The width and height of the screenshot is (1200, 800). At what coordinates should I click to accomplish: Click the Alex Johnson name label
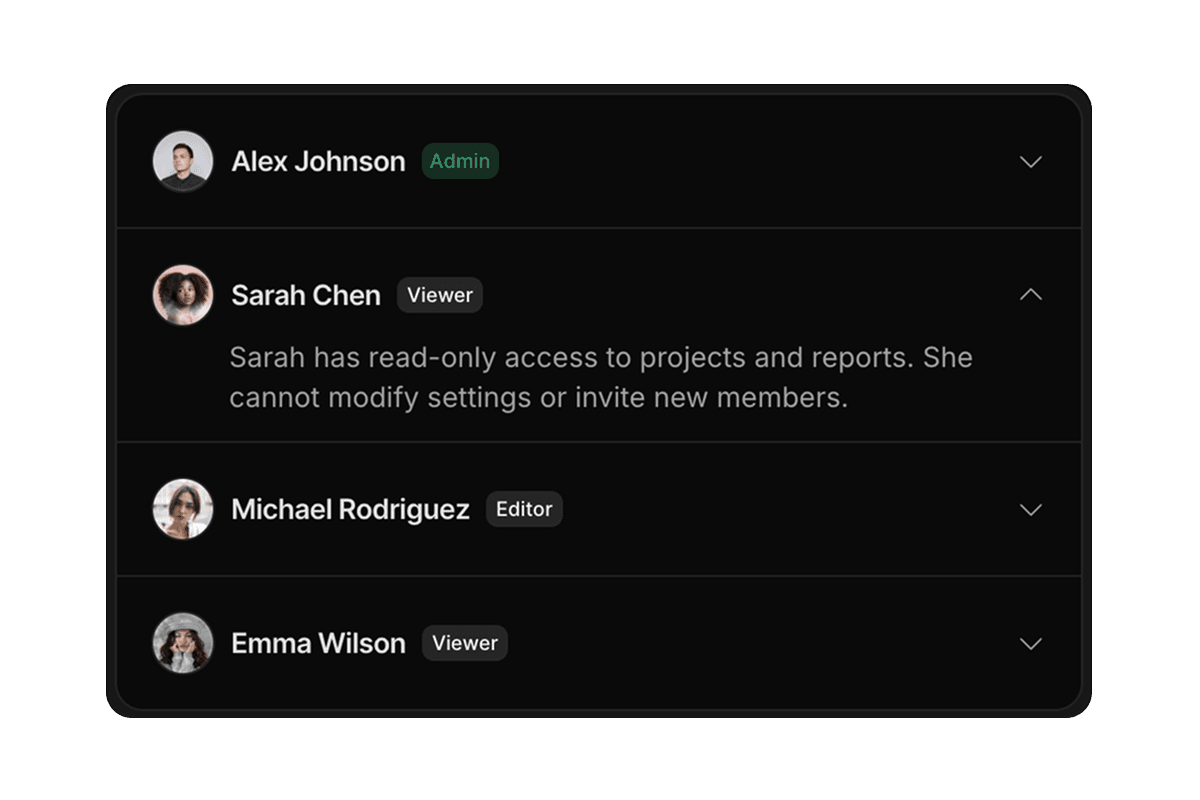pos(318,162)
